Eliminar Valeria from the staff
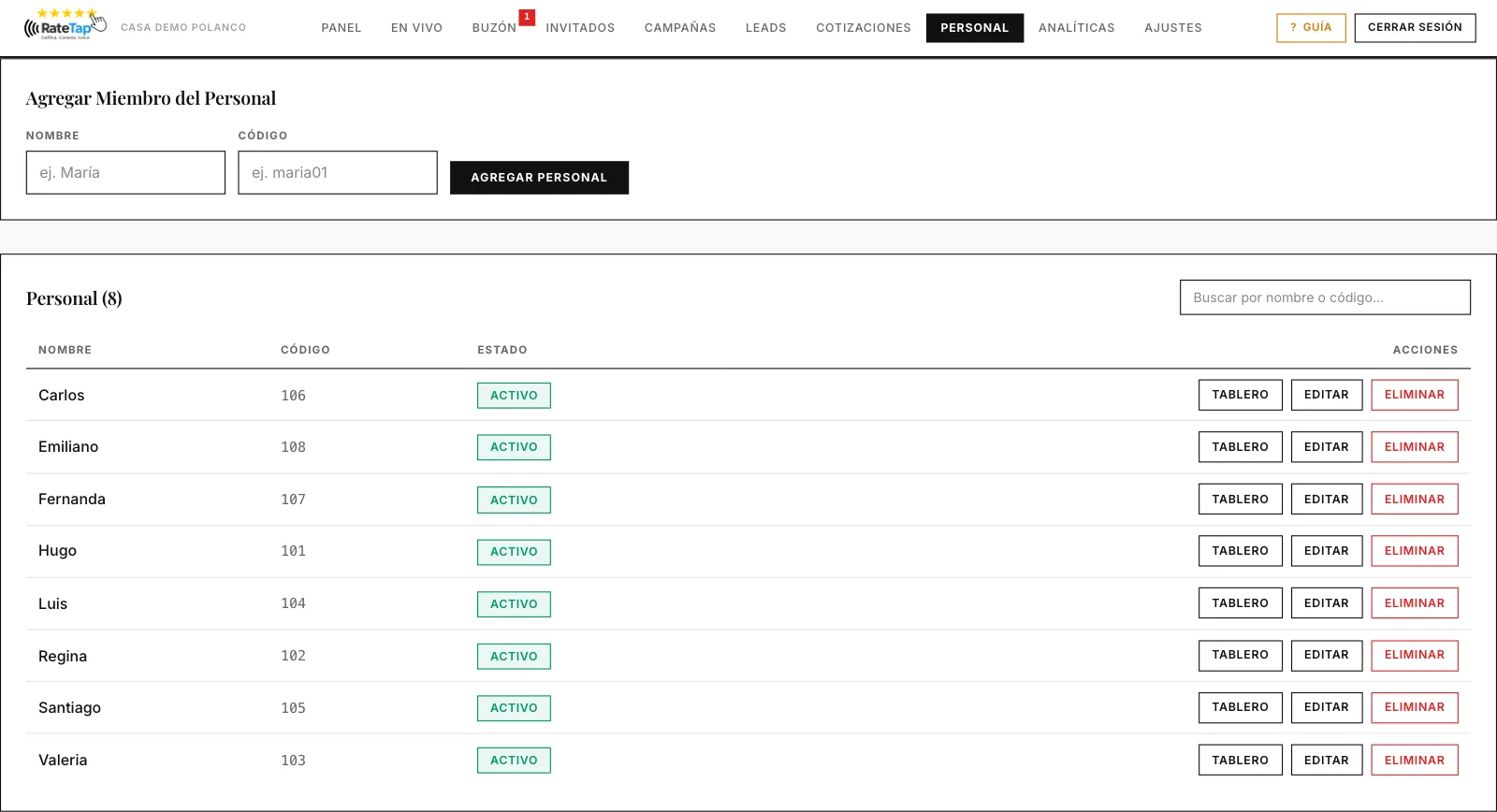 pyautogui.click(x=1415, y=761)
